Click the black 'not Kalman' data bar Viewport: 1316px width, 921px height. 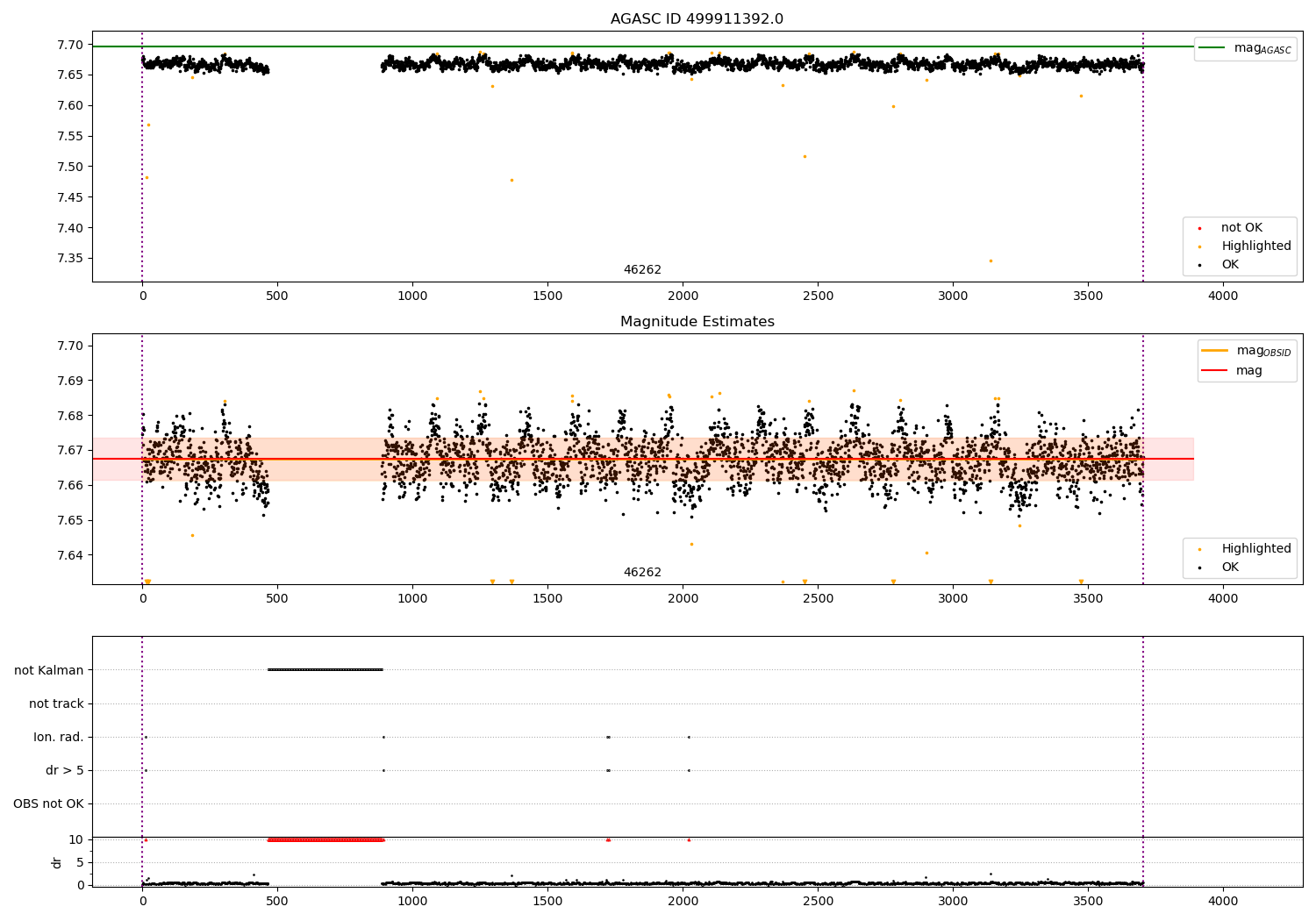coord(325,669)
